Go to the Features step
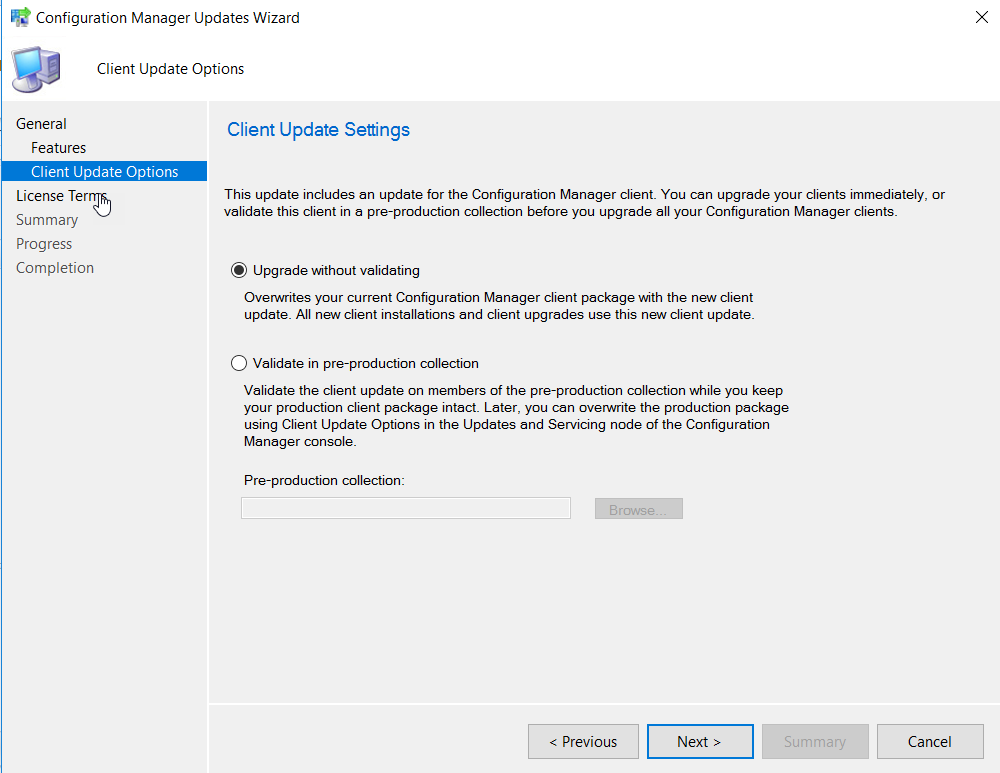The height and width of the screenshot is (773, 1000). click(59, 148)
